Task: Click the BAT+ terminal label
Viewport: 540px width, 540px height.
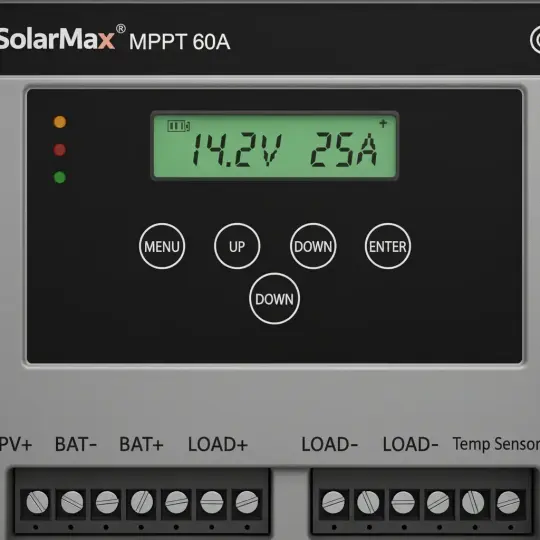Action: click(x=141, y=444)
